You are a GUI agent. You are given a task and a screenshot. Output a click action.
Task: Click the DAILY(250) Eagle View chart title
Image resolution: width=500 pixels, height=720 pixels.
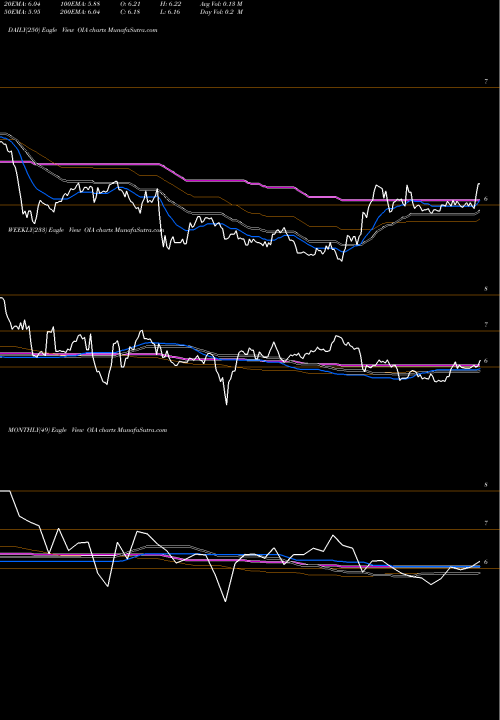(x=83, y=30)
